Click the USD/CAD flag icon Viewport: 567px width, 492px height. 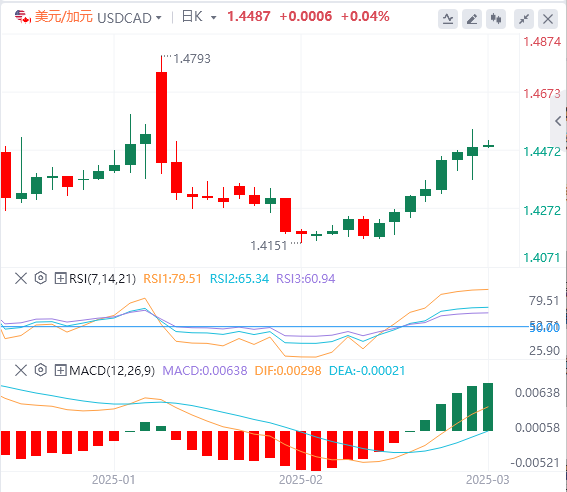(22, 17)
